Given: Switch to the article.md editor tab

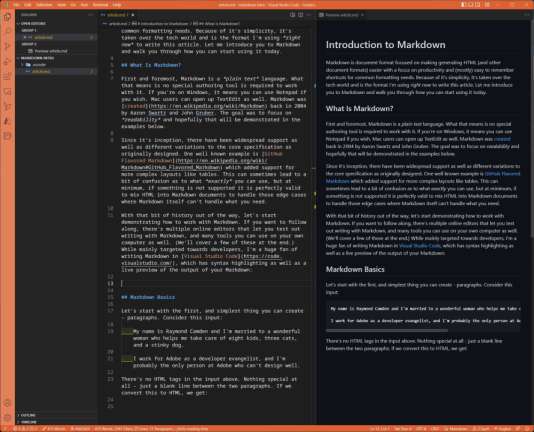Looking at the screenshot, I should click(116, 15).
